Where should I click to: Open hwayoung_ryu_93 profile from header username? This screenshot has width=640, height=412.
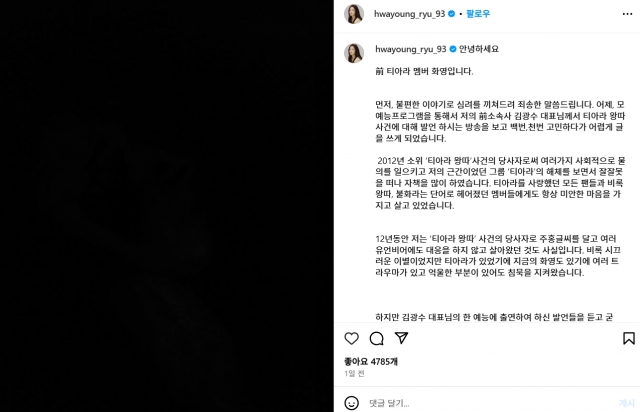tap(409, 14)
